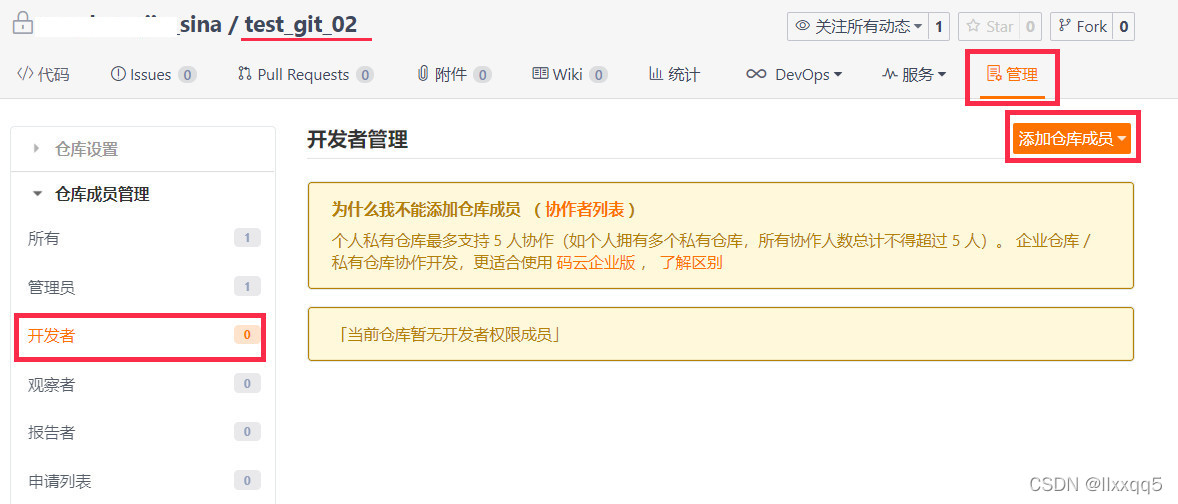Open the 代码 code tab
Viewport: 1178px width, 504px height.
44,74
